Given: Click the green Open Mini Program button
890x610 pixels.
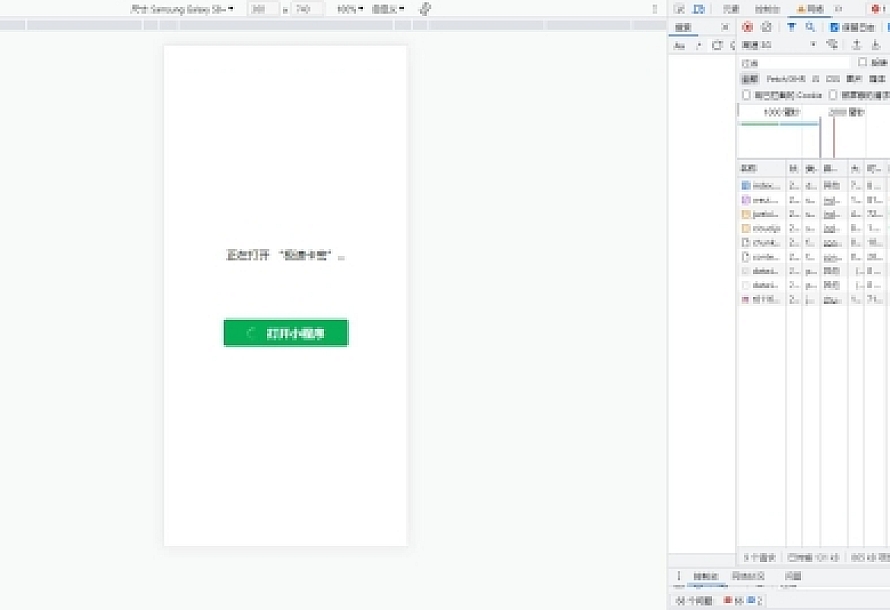Looking at the screenshot, I should click(x=286, y=333).
